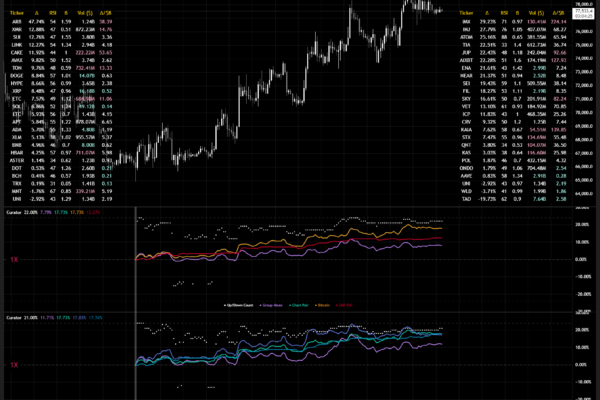600x400 pixels.
Task: Click the 25.16% change value for ATOM
Action: (488, 37)
